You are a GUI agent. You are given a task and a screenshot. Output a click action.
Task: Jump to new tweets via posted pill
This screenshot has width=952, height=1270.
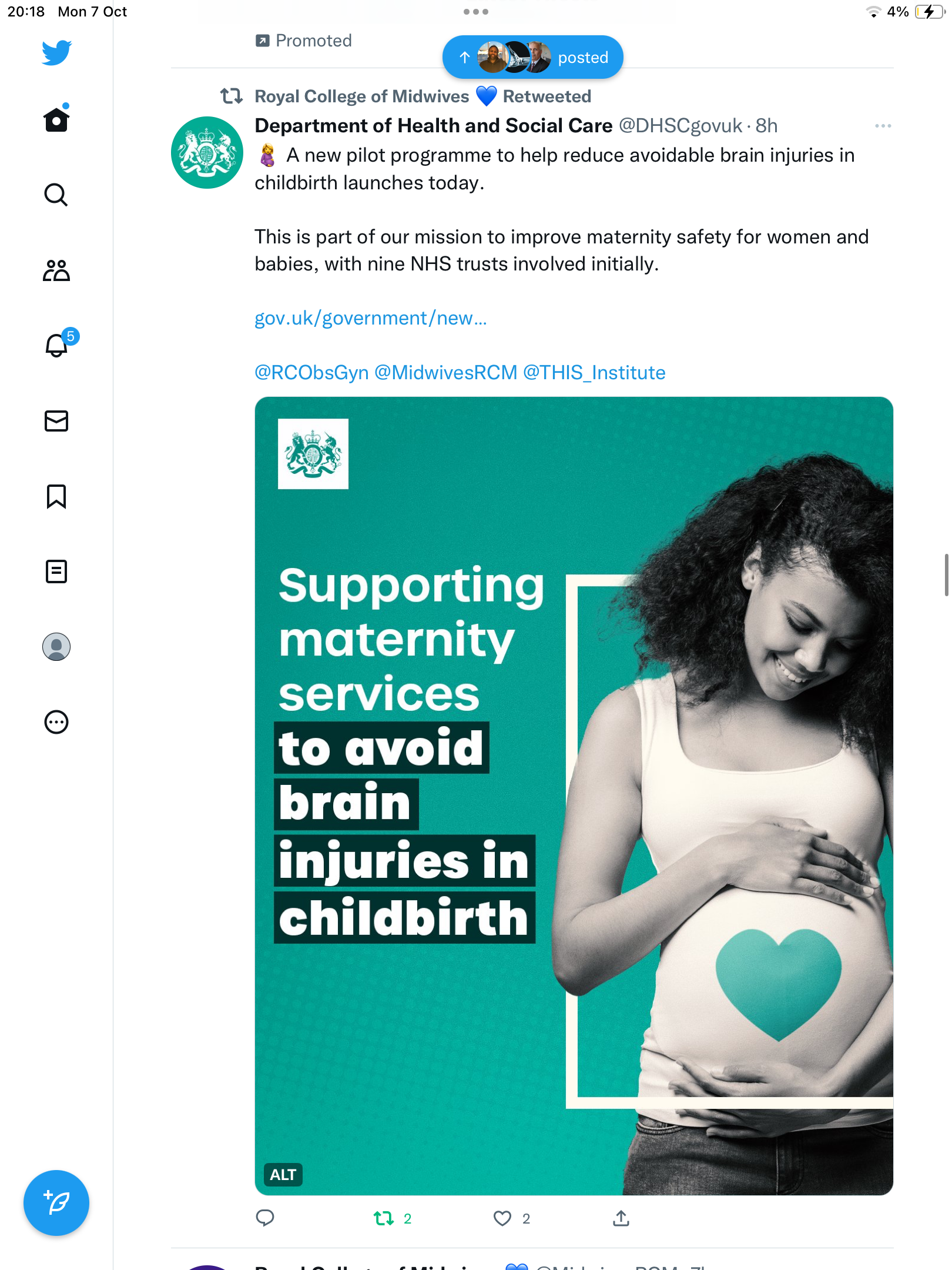pos(532,57)
